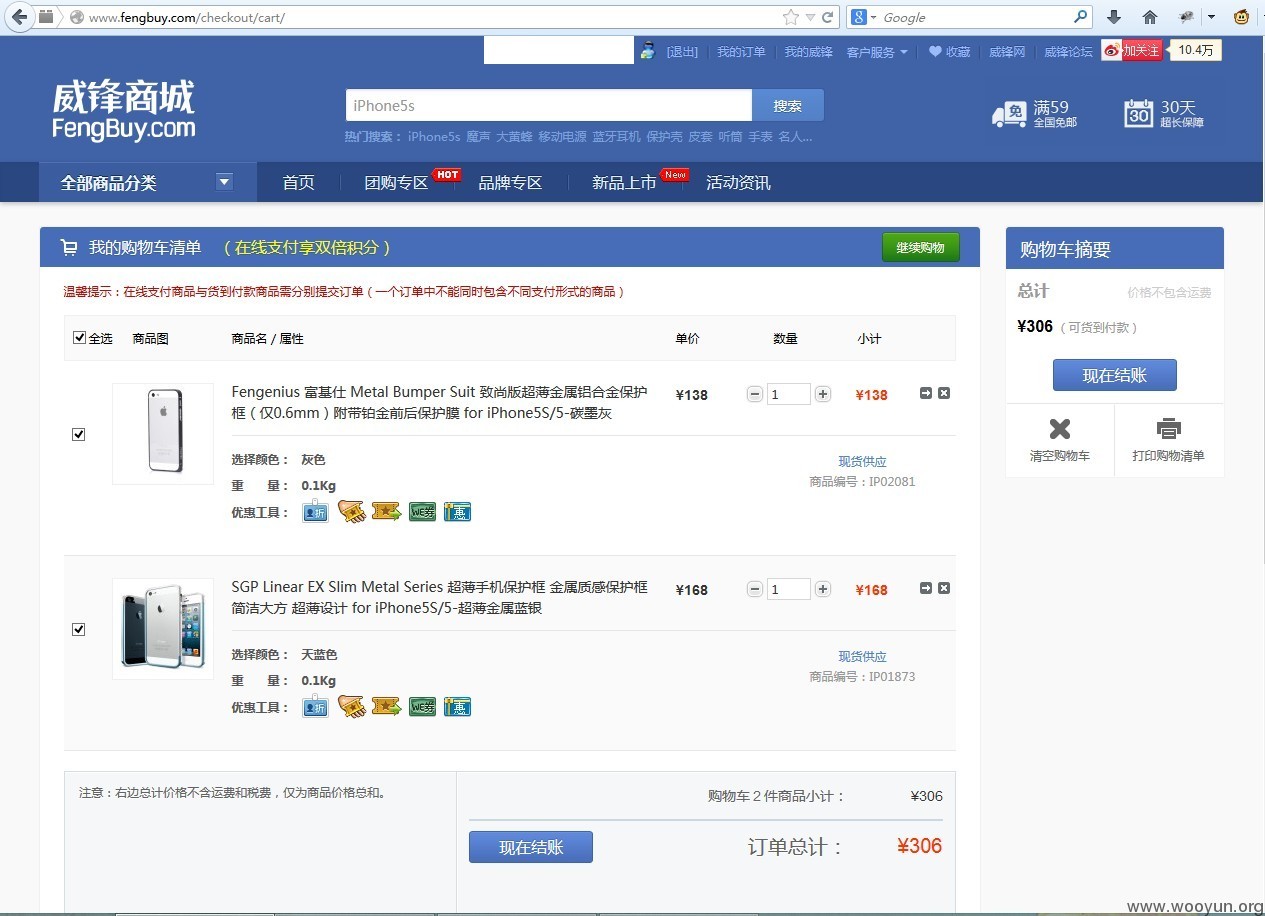This screenshot has width=1265, height=916.
Task: Go back with the browser back arrow
Action: [19, 17]
